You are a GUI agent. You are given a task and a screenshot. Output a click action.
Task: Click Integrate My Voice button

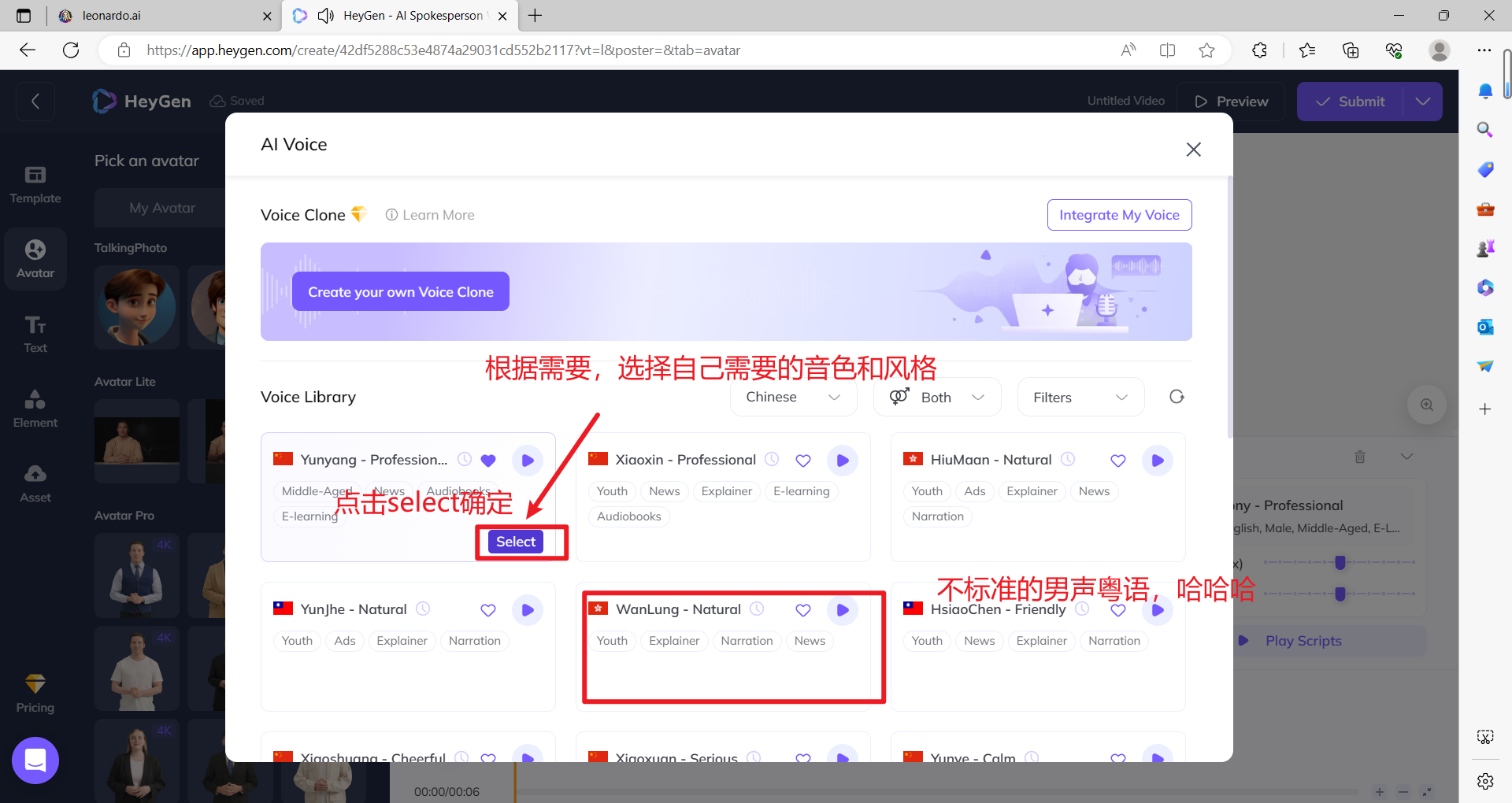pos(1119,215)
